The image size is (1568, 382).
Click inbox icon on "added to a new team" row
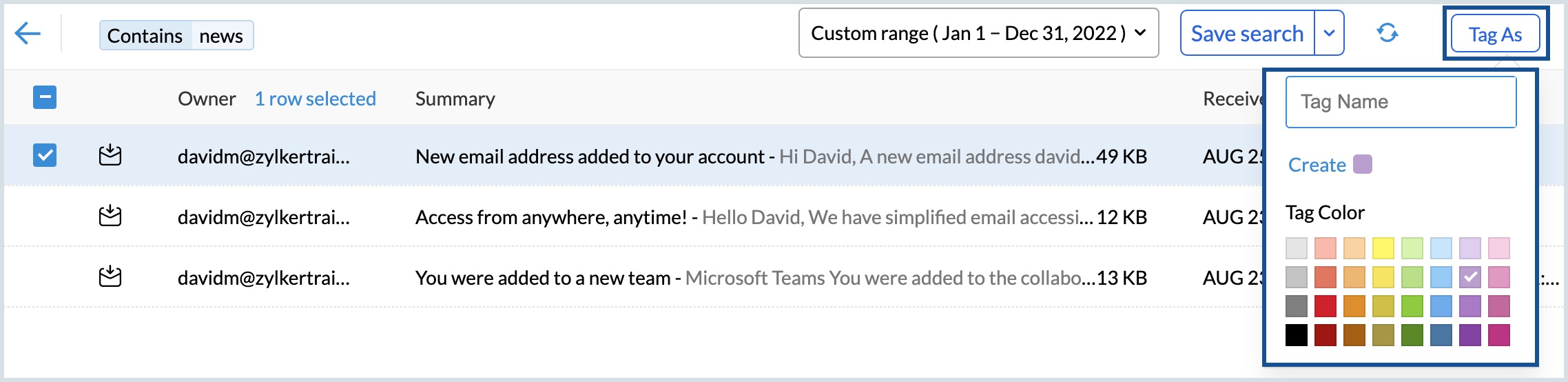tap(110, 277)
